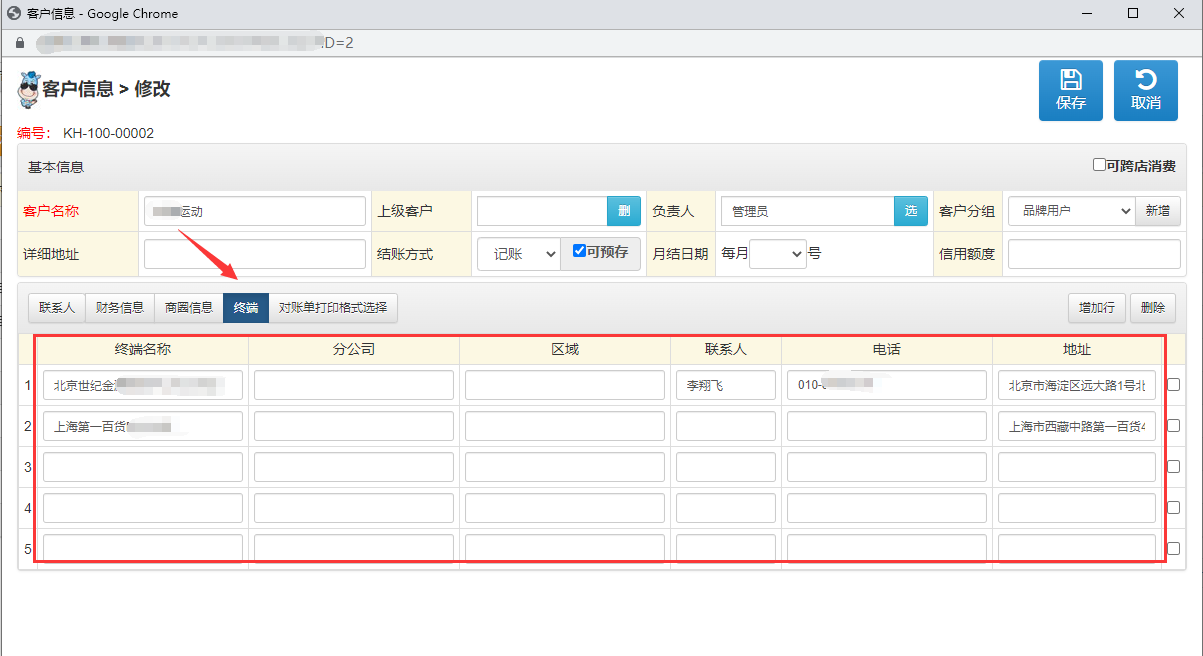Viewport: 1203px width, 656px height.
Task: Click the Chrome globe icon in title bar
Action: [14, 13]
